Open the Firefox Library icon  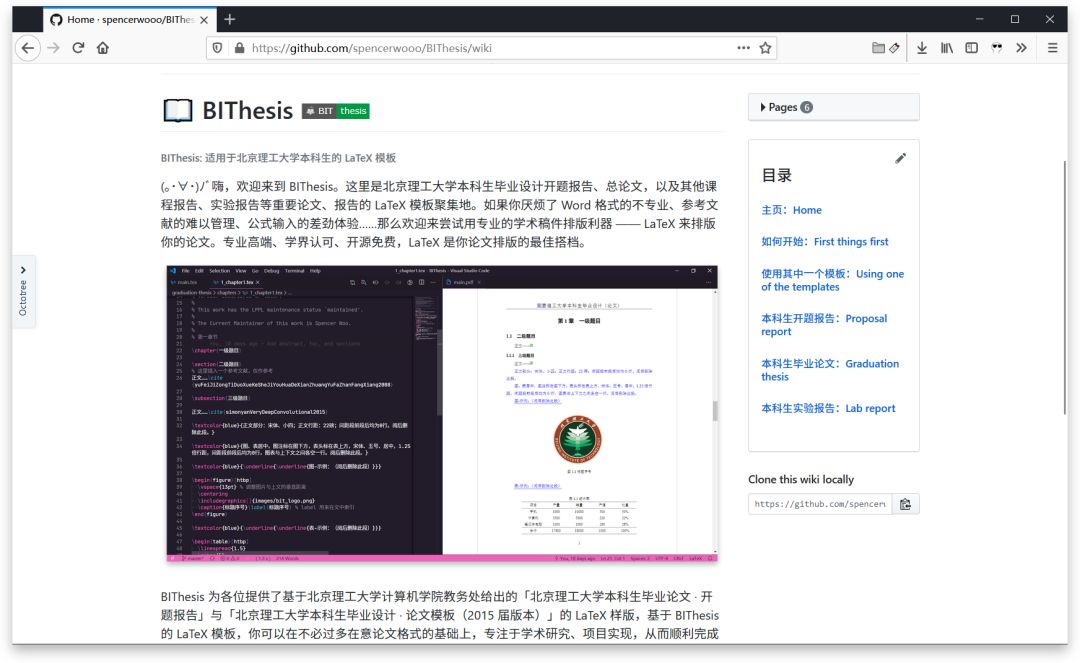[946, 47]
